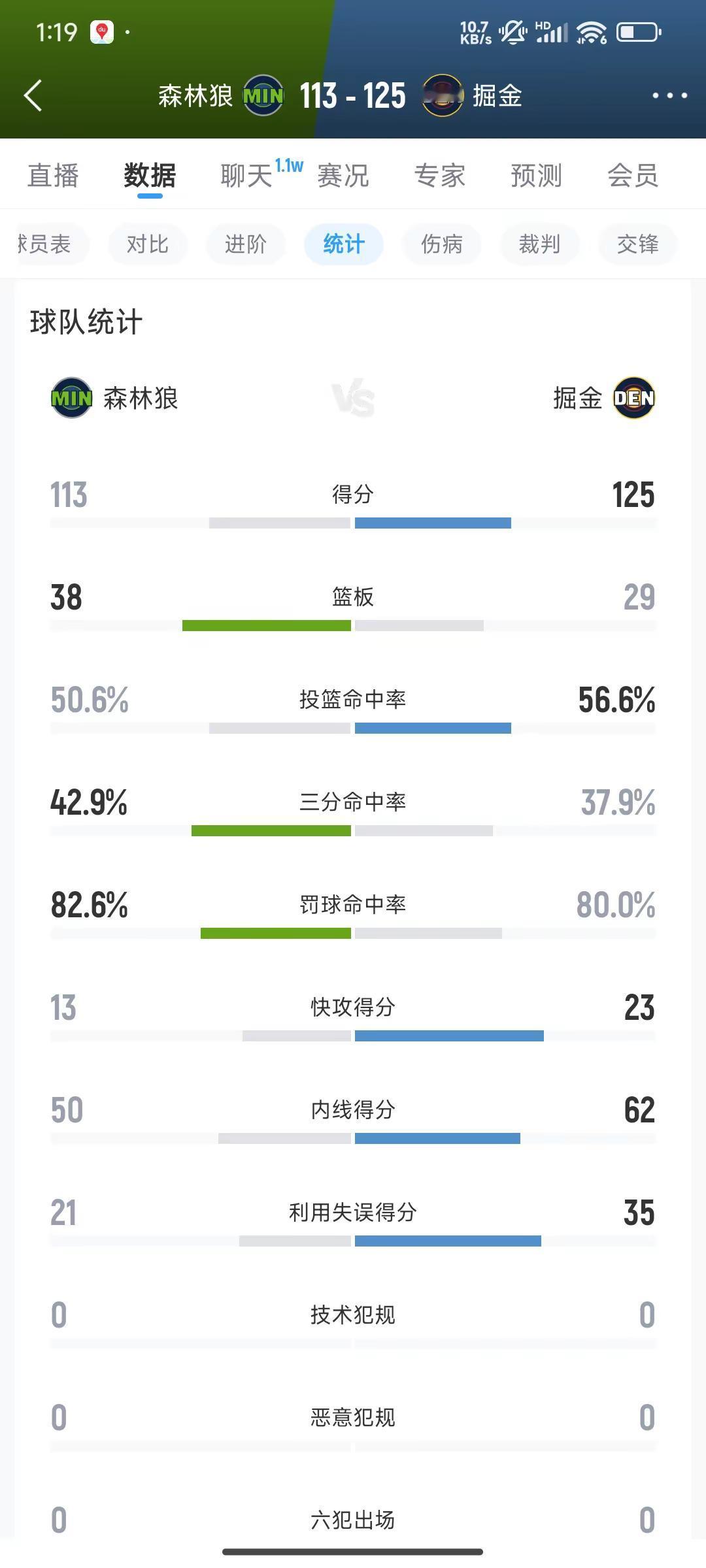This screenshot has width=706, height=1568.
Task: Tap the blue 得分 comparison bar
Action: (x=433, y=523)
